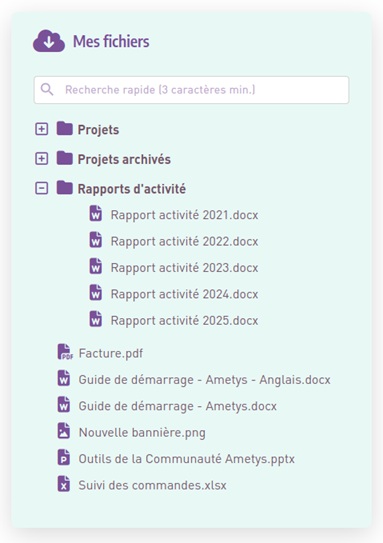The height and width of the screenshot is (543, 383).
Task: Expand the Projets archivés folder
Action: [42, 159]
